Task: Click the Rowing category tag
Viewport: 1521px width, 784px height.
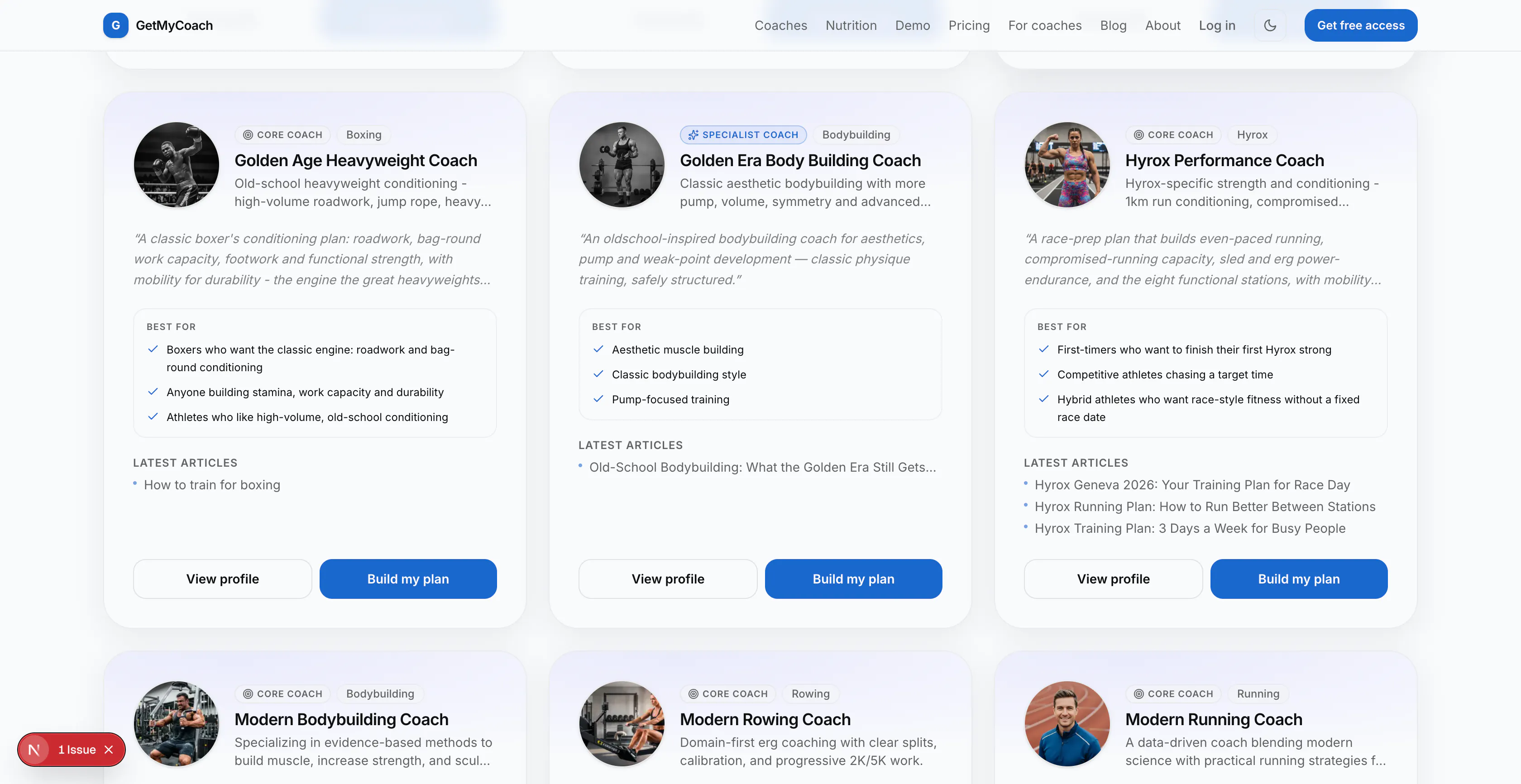Action: pos(810,693)
